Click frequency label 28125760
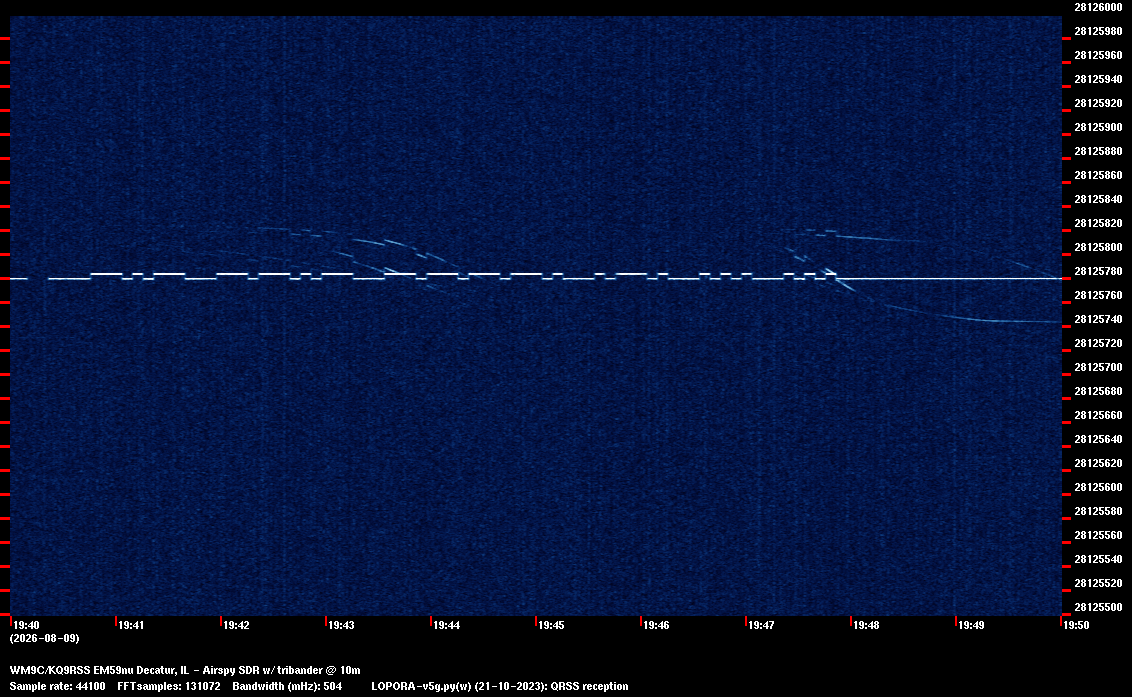 tap(1098, 295)
